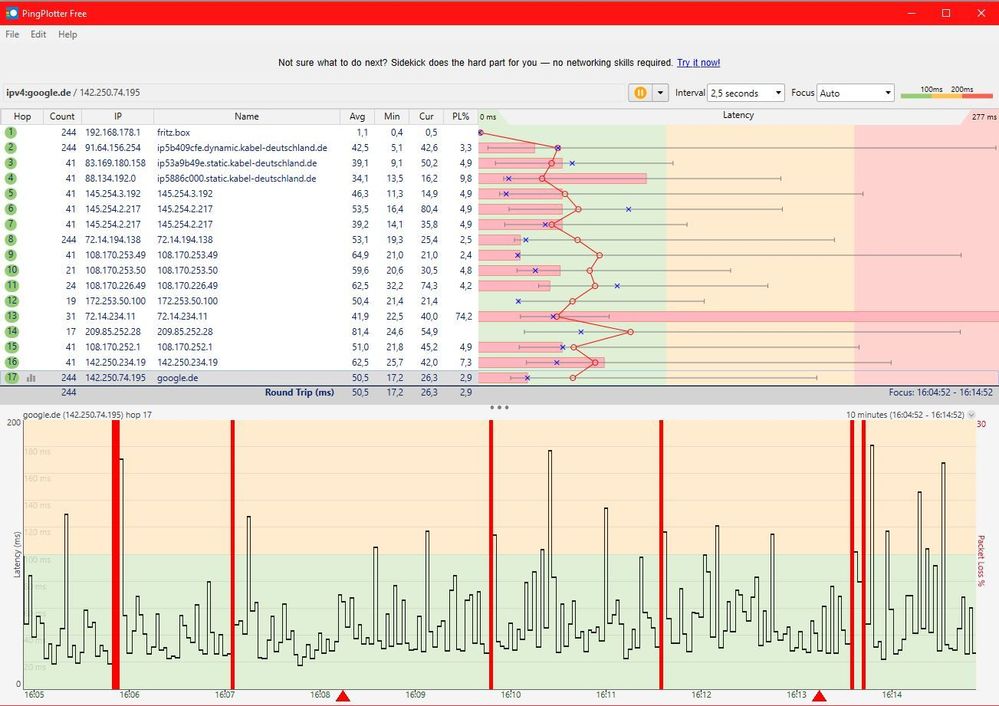Screen dimensions: 999x706
Task: Select IP 145.254.3.192 in hop 5
Action: pyautogui.click(x=113, y=194)
